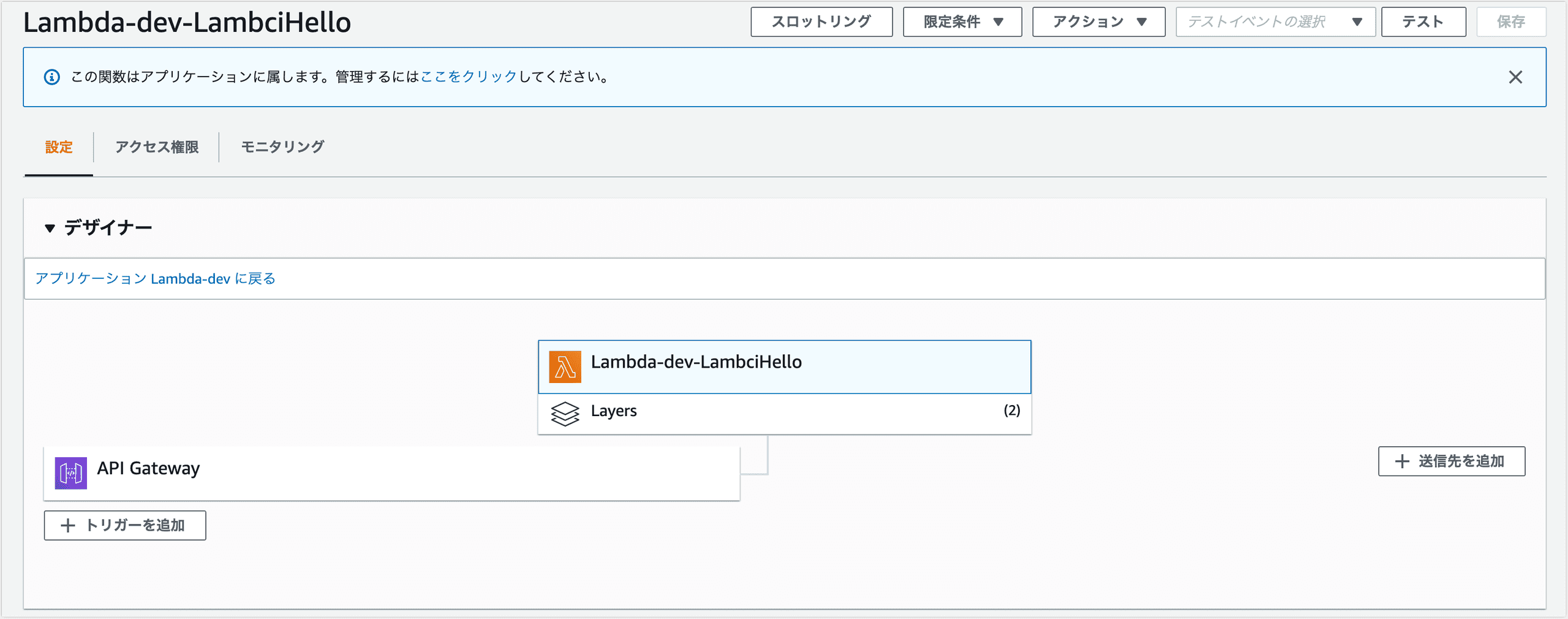
Task: Click the orange Lambda function icon
Action: click(x=564, y=367)
